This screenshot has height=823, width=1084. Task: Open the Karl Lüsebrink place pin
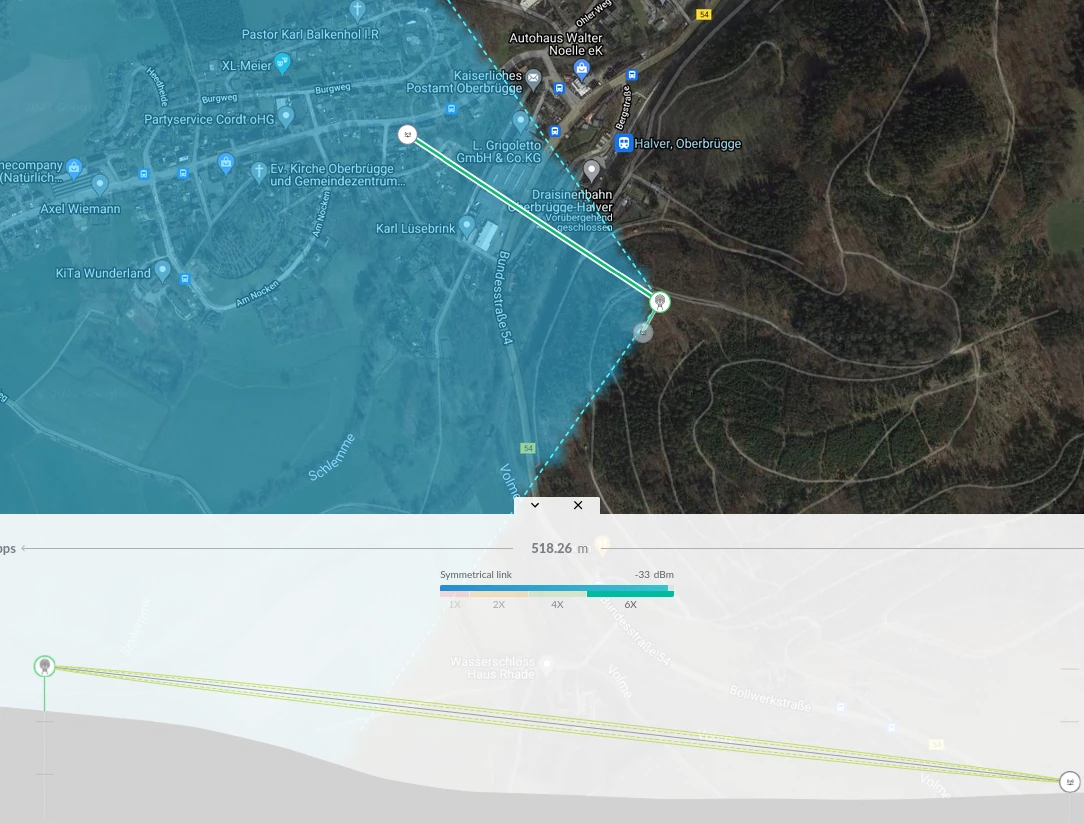click(467, 225)
